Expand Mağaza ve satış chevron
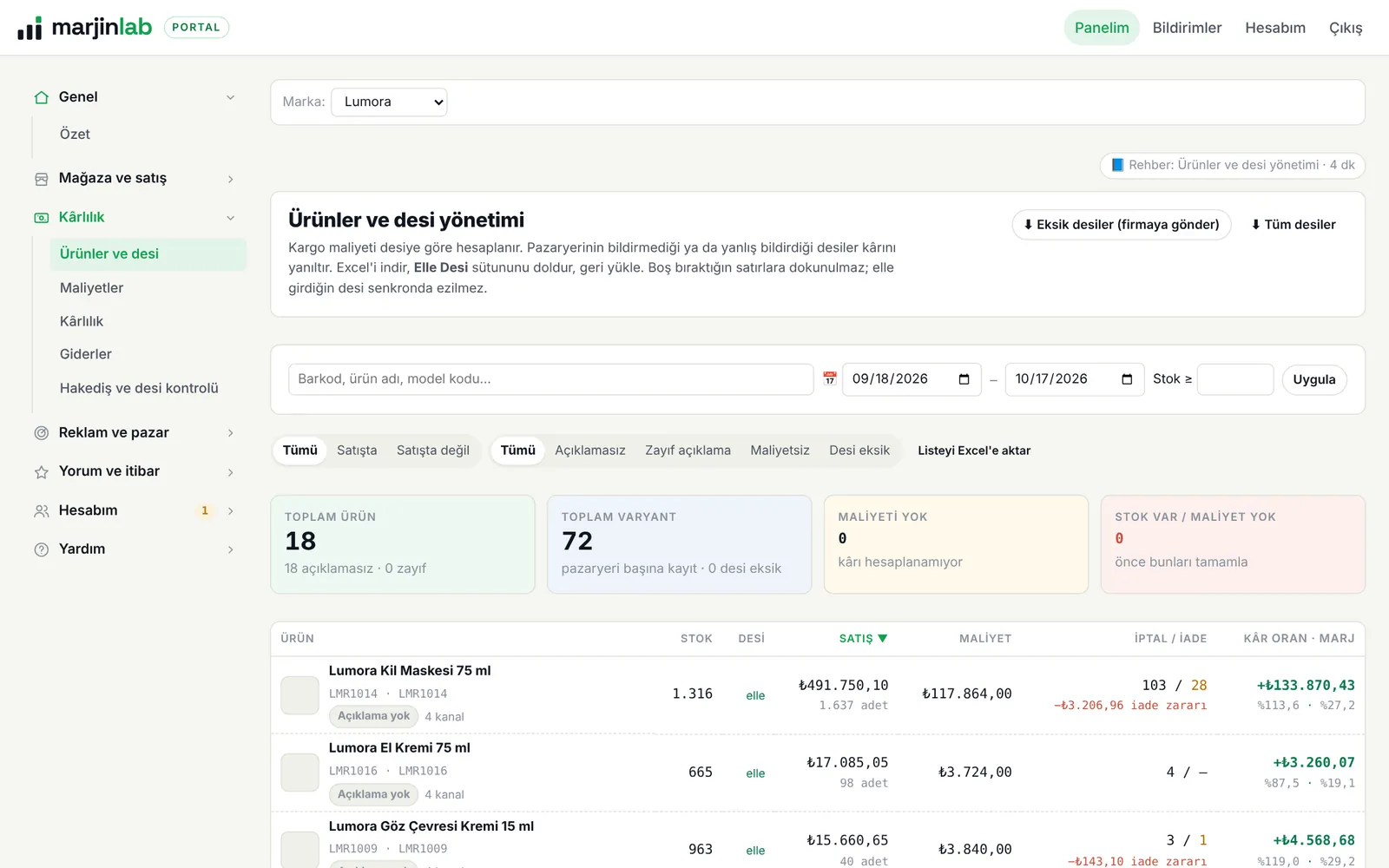The width and height of the screenshot is (1389, 868). coord(230,179)
